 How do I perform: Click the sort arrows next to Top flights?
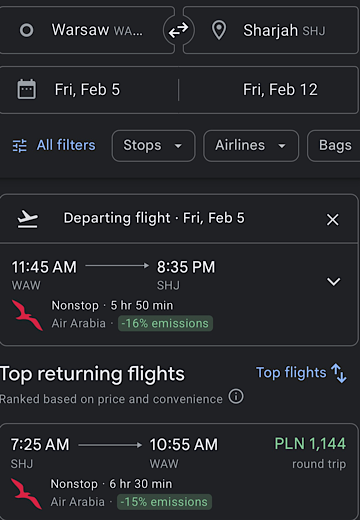click(x=339, y=373)
